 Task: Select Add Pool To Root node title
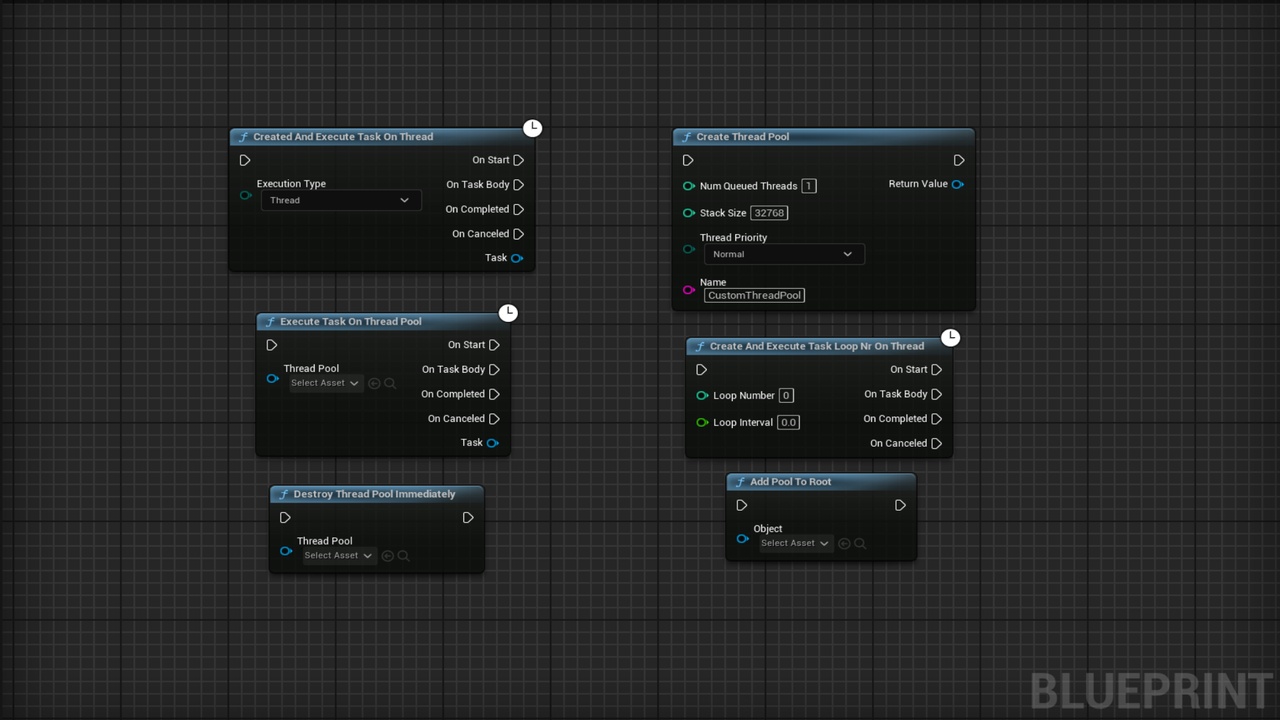coord(791,482)
